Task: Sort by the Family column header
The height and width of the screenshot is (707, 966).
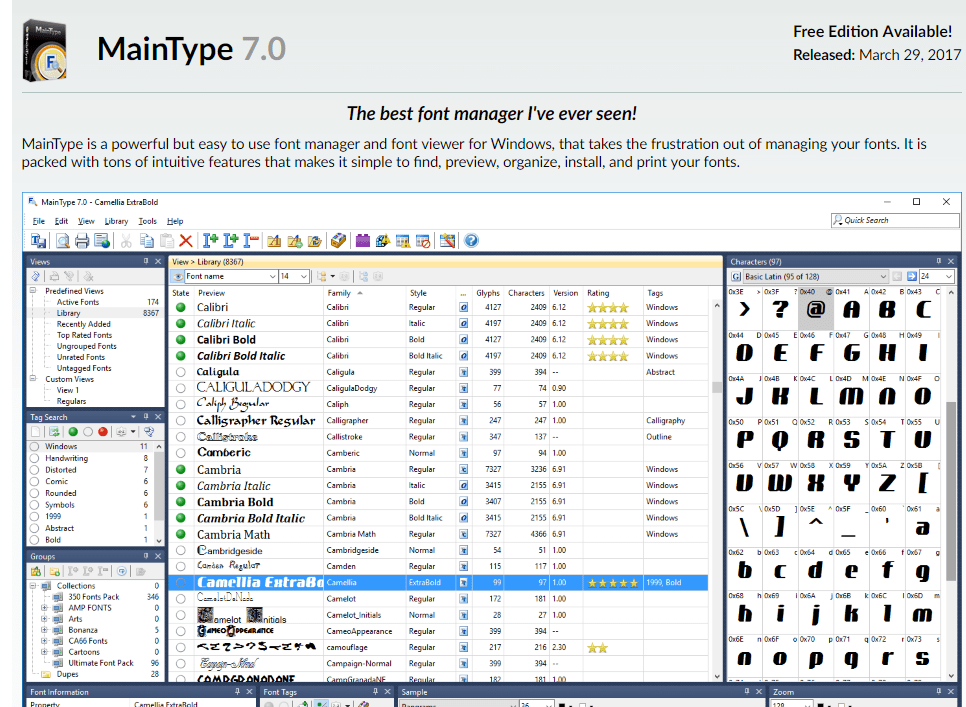Action: (x=365, y=293)
